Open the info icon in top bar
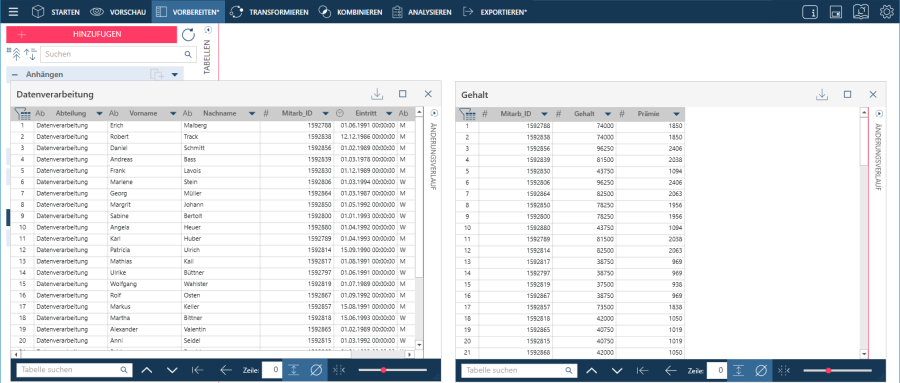The width and height of the screenshot is (900, 383). 810,11
